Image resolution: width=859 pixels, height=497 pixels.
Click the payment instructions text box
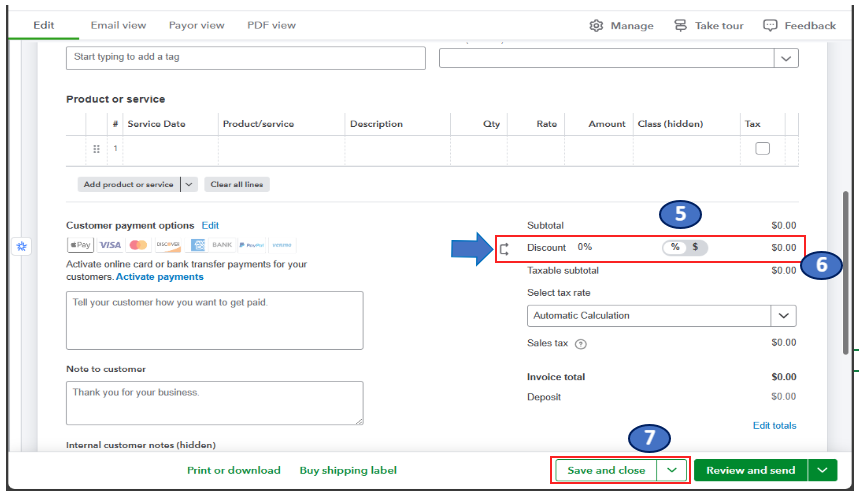pyautogui.click(x=215, y=321)
